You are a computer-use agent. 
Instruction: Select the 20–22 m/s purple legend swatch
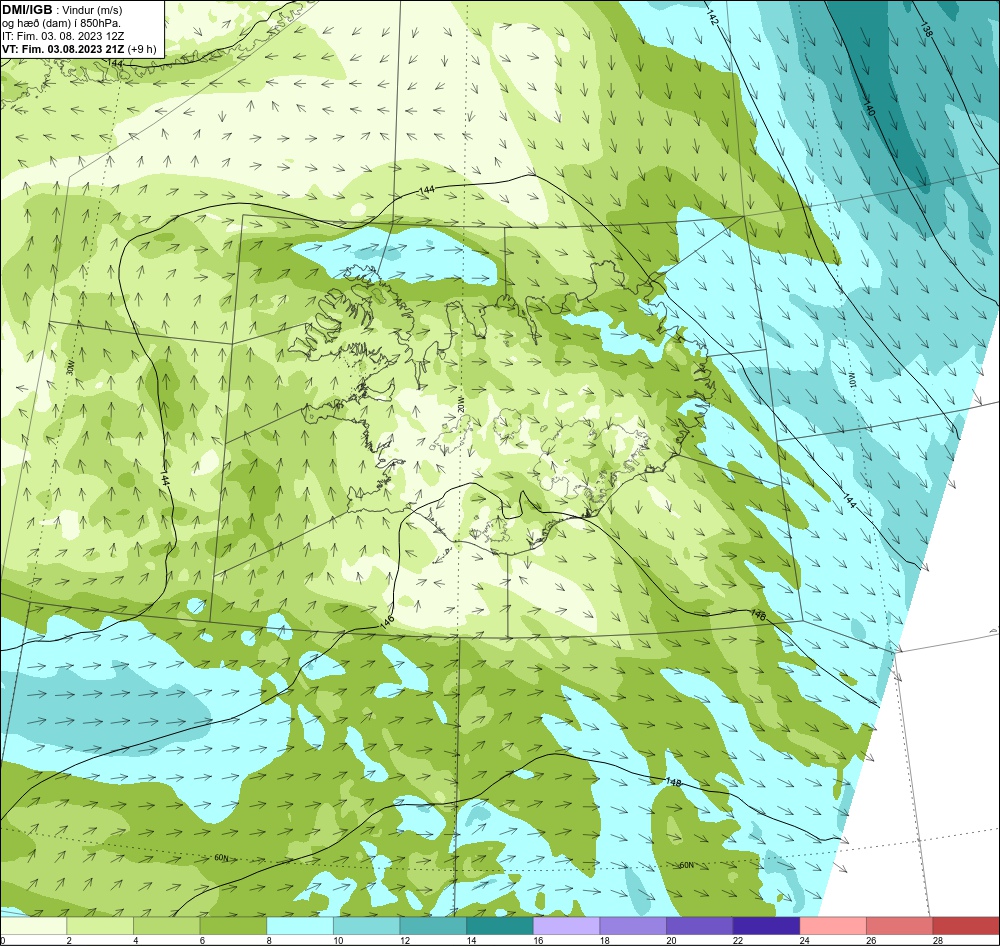[x=700, y=926]
